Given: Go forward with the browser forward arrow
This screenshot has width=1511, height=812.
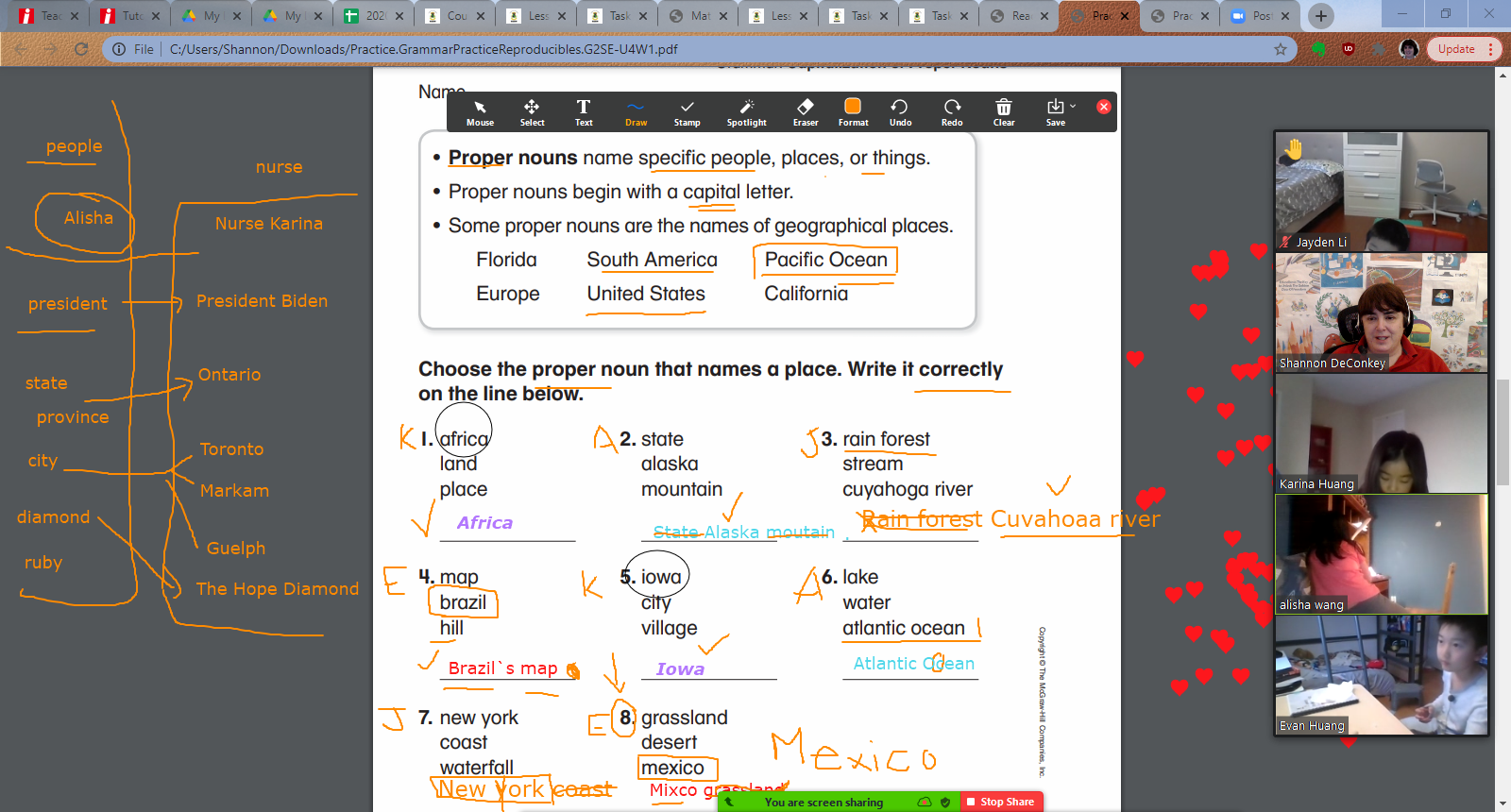Looking at the screenshot, I should (51, 49).
